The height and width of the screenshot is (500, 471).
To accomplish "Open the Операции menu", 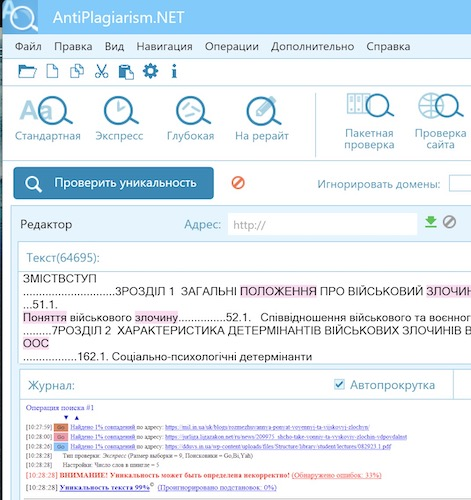I will 232,46.
